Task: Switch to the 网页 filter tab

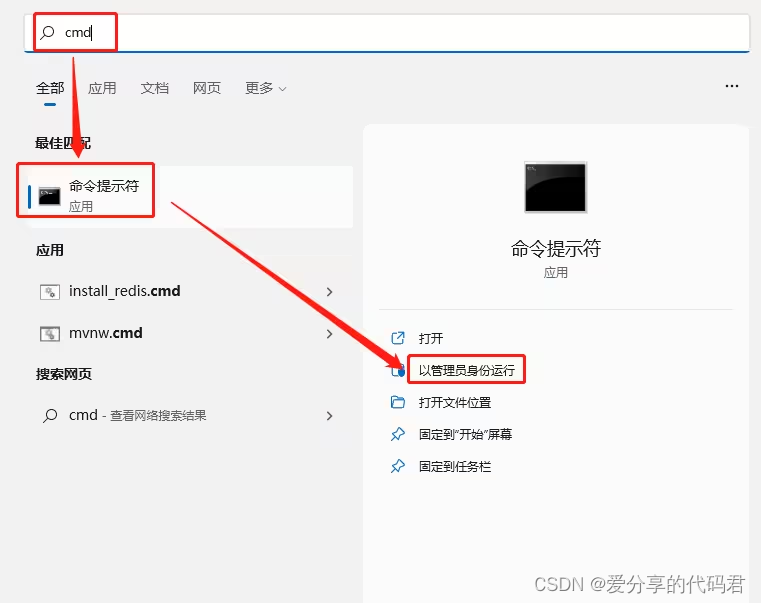Action: pos(207,88)
